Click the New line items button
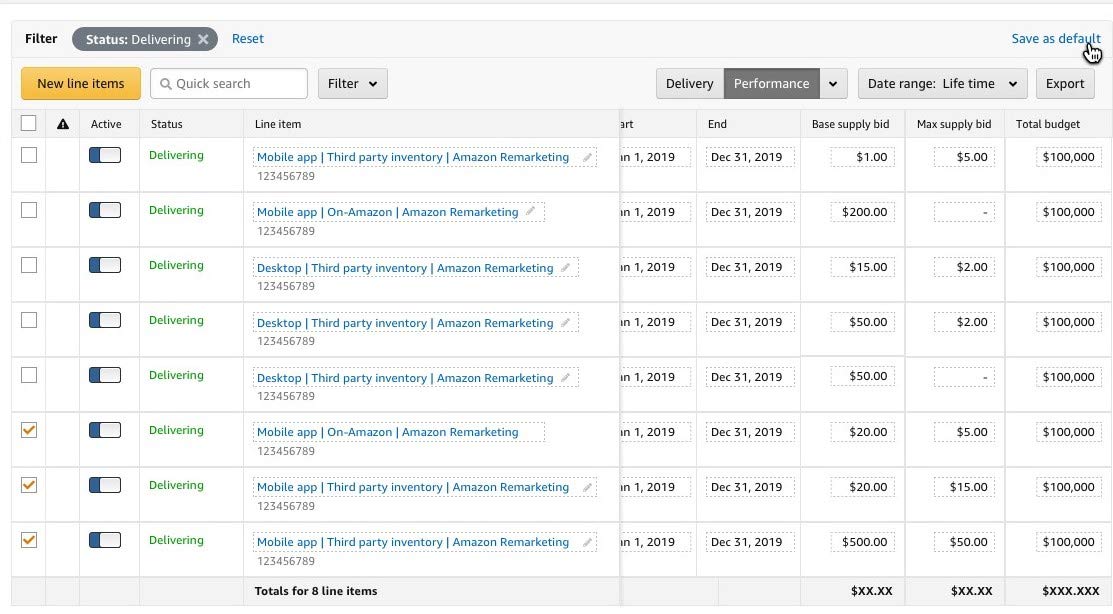The image size is (1113, 614). click(80, 83)
